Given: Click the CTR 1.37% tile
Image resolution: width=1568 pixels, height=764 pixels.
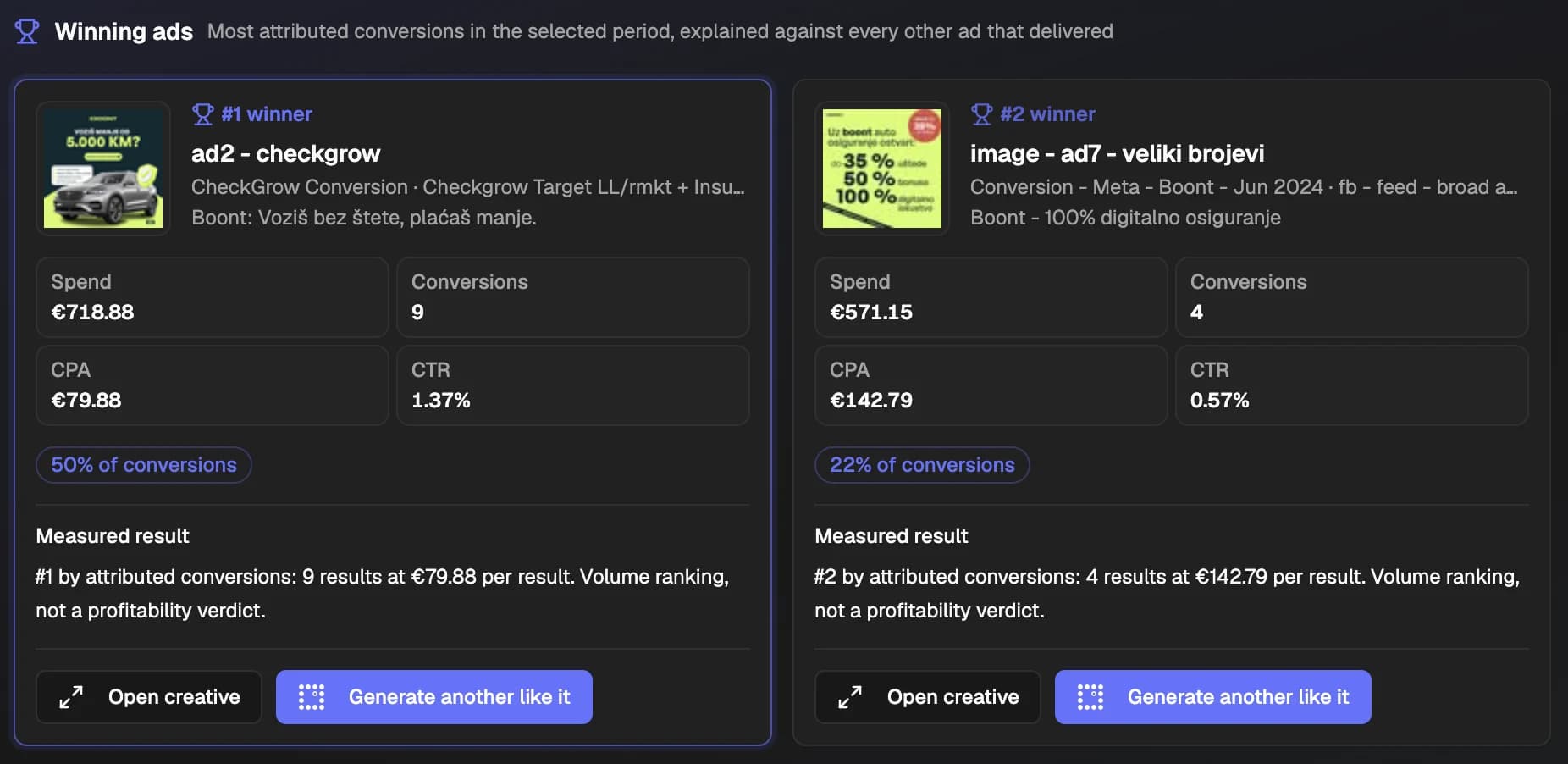Looking at the screenshot, I should click(x=573, y=385).
